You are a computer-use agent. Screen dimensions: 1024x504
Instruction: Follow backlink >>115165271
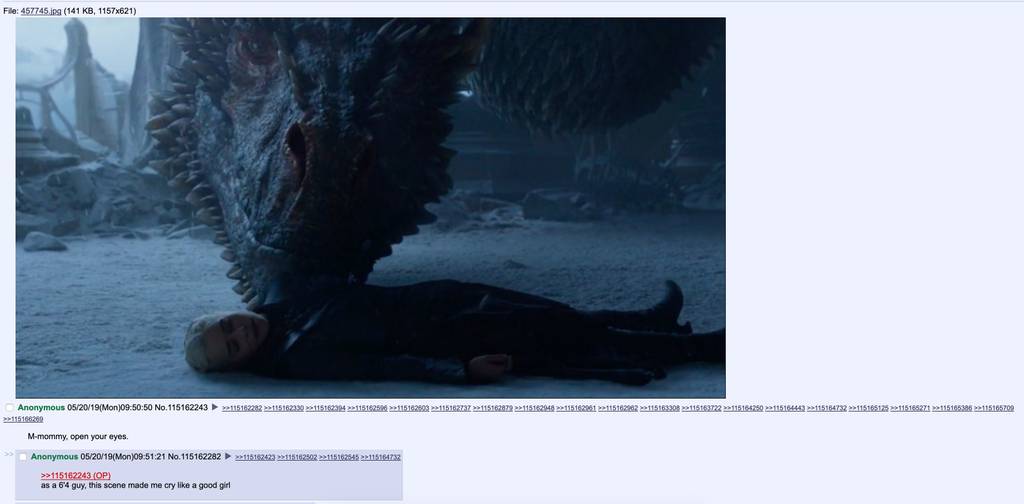tap(911, 408)
